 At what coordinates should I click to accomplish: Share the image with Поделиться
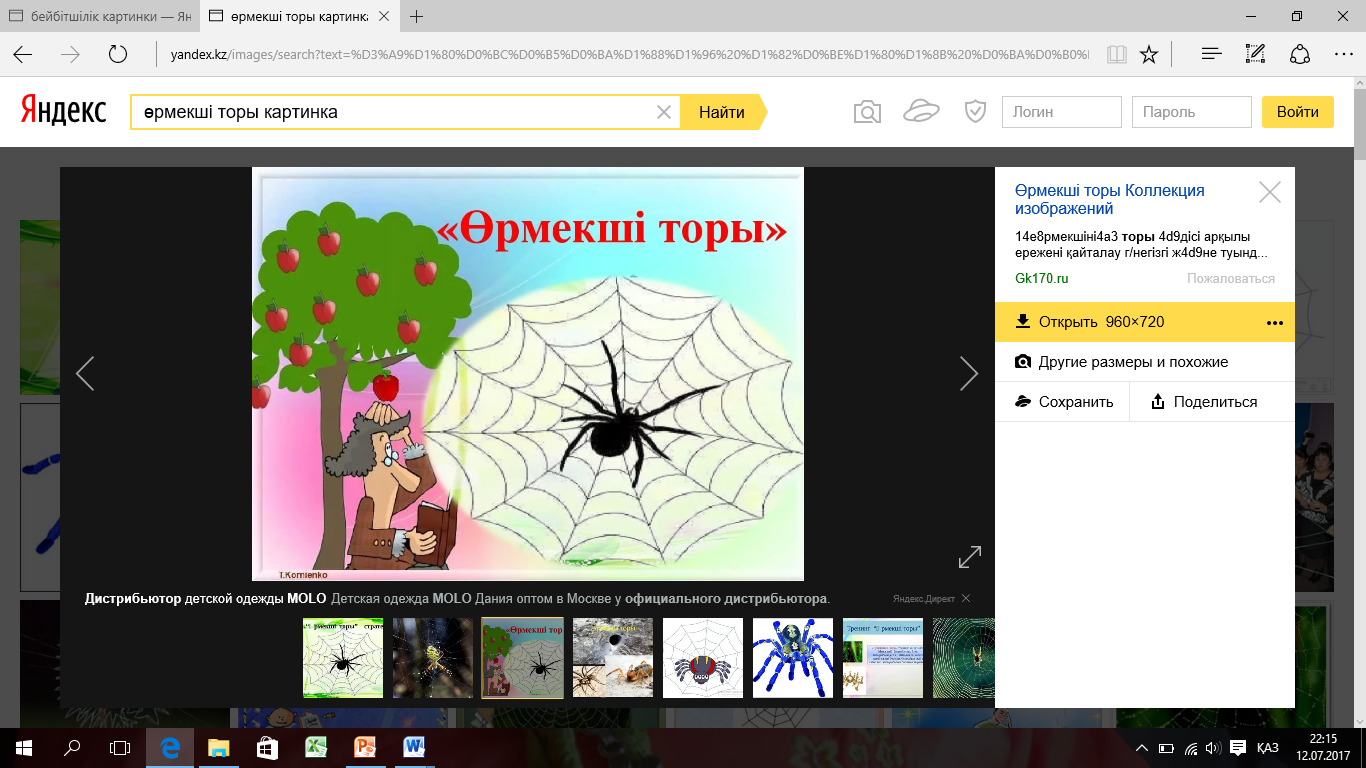[x=1204, y=402]
